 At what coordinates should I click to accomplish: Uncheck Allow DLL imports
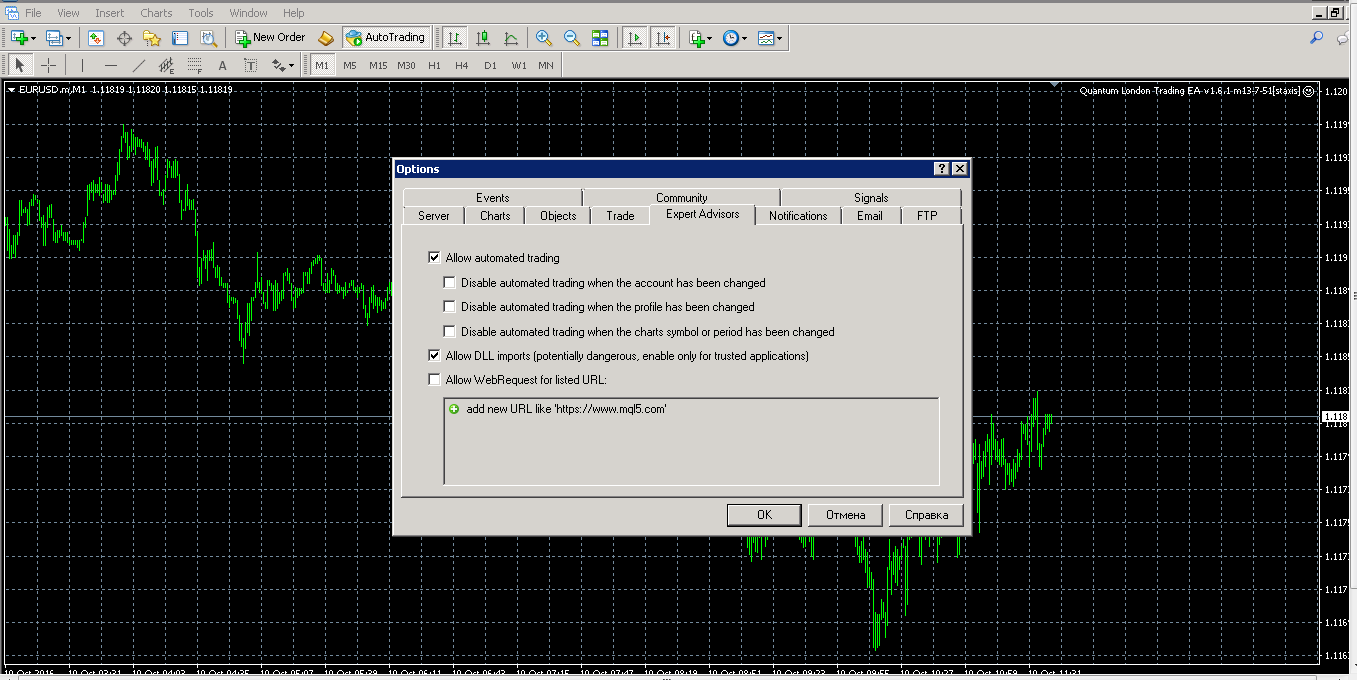pos(434,356)
